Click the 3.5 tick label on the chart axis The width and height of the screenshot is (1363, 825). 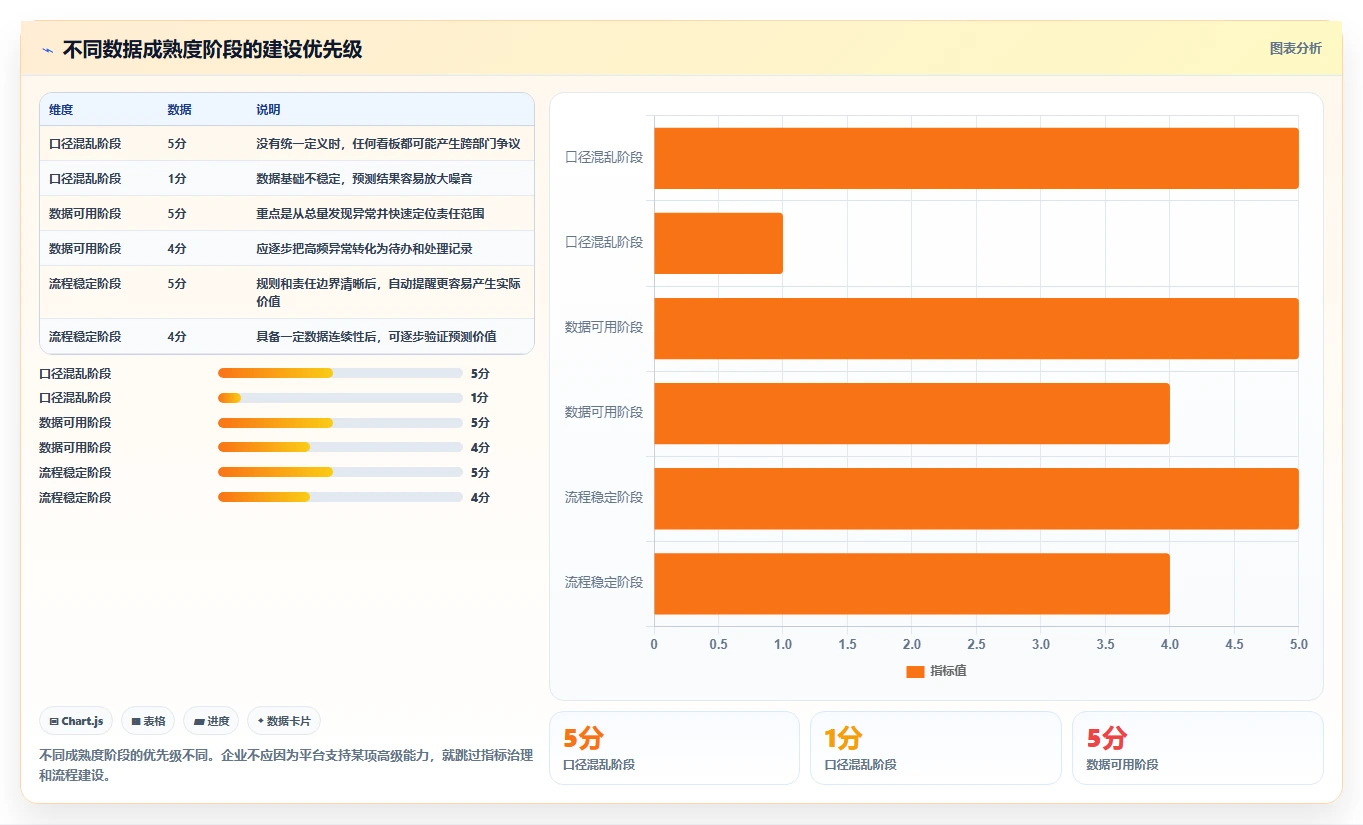click(1105, 645)
